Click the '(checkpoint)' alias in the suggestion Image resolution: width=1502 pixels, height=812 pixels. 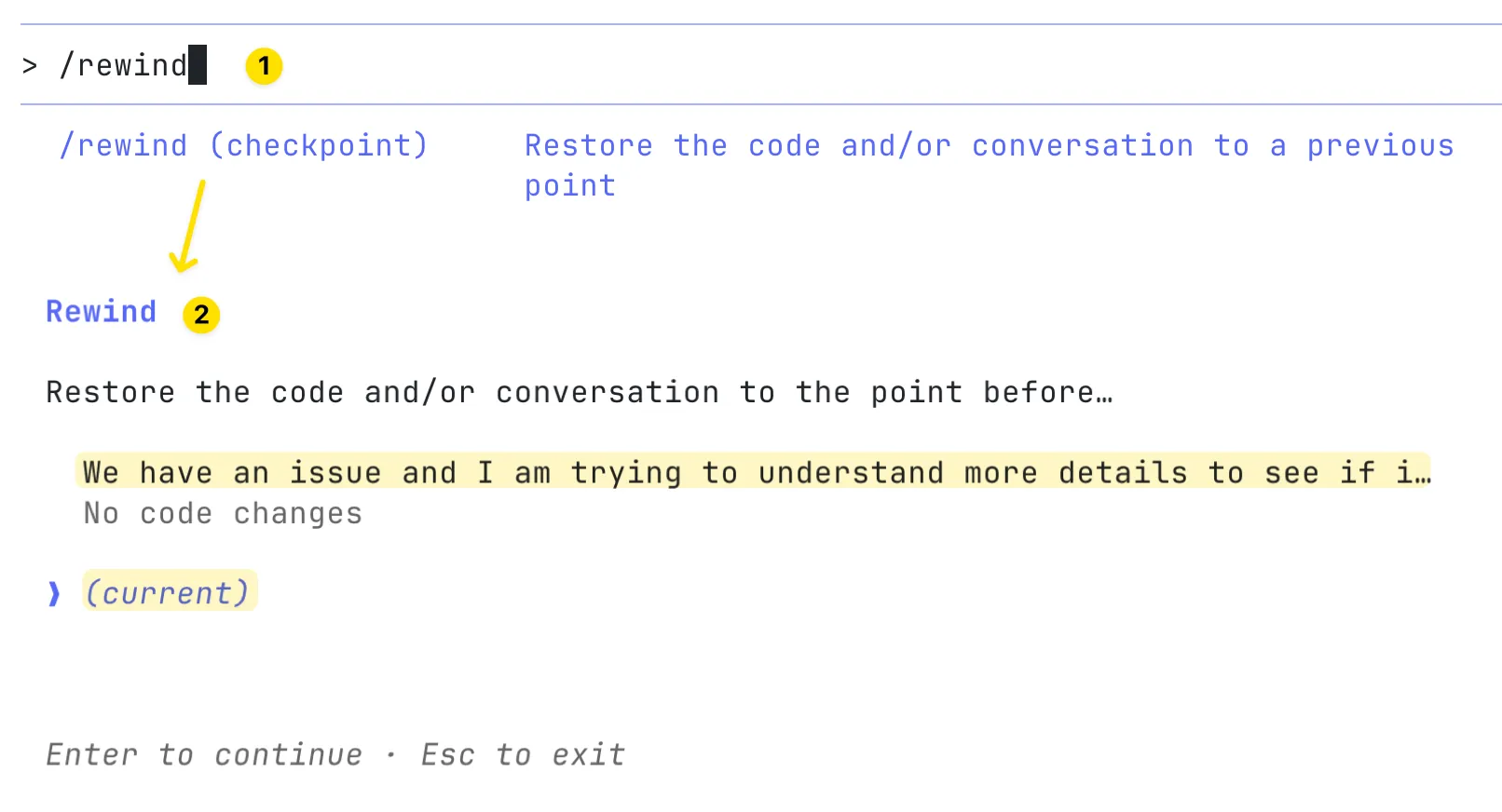coord(319,146)
